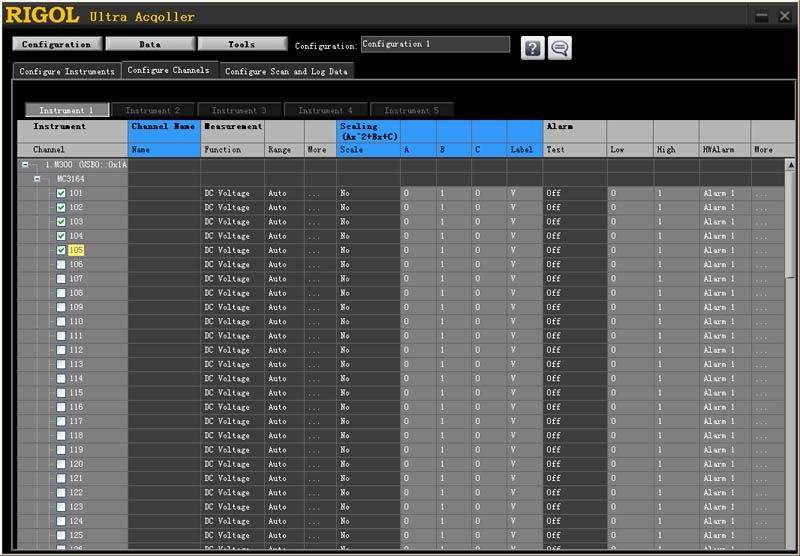Click scrollbar up arrow in channel table
This screenshot has width=800, height=556.
pos(790,165)
